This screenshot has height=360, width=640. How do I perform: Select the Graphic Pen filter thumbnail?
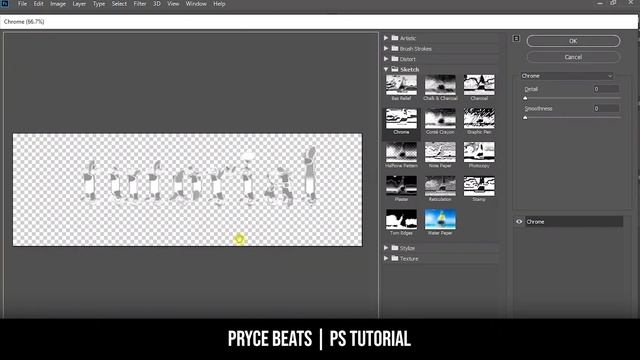coord(479,118)
